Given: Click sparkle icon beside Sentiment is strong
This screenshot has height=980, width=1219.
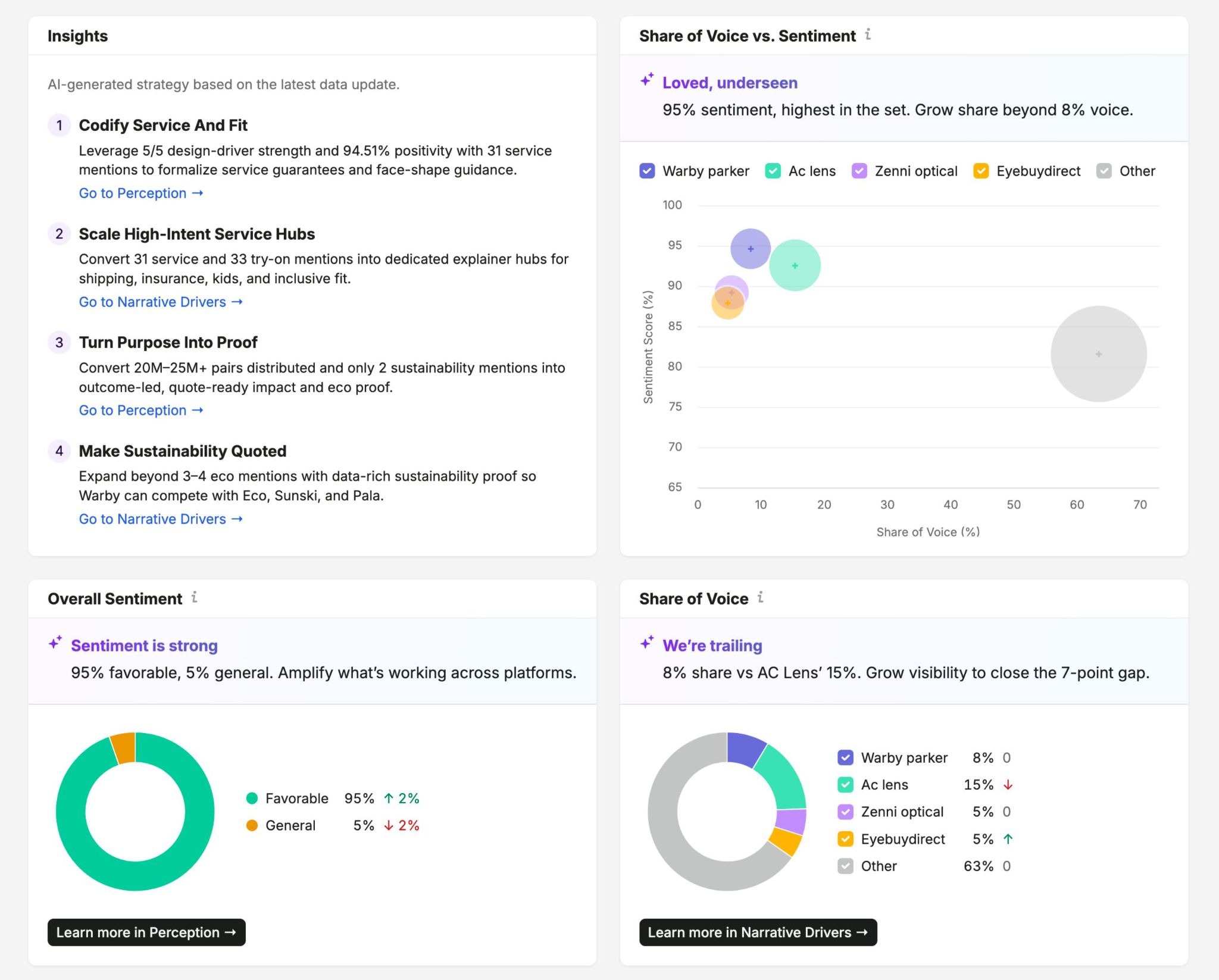Looking at the screenshot, I should (55, 643).
